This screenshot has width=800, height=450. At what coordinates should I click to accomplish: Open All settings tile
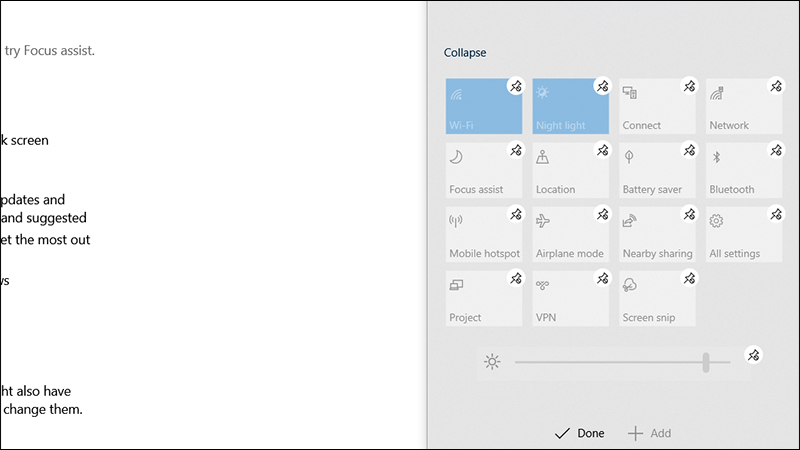coord(742,235)
